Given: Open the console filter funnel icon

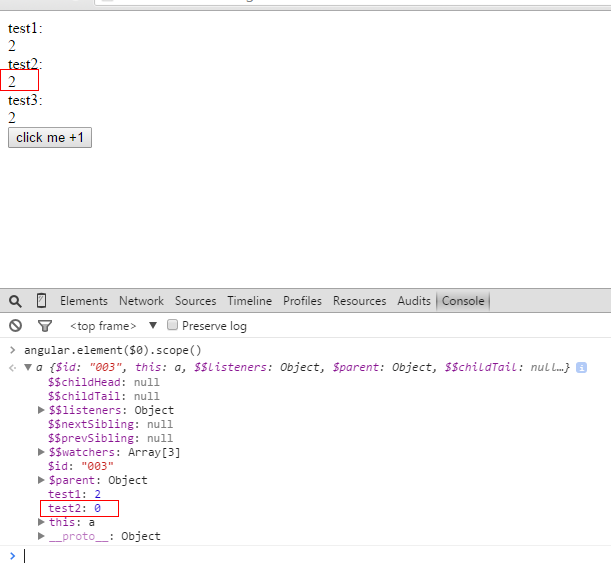Looking at the screenshot, I should click(x=44, y=326).
